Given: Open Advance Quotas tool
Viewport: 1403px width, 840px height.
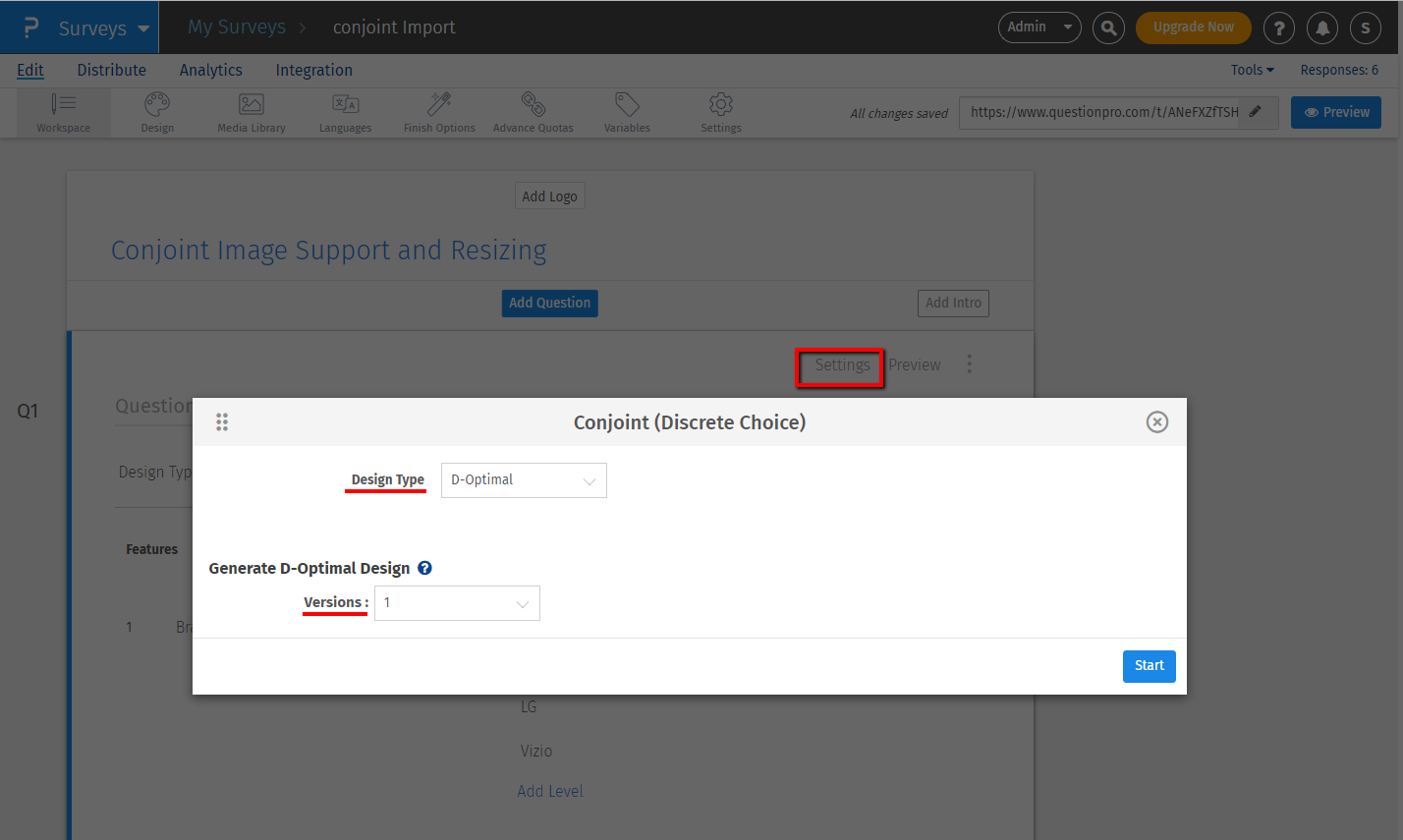Looking at the screenshot, I should click(x=533, y=104).
